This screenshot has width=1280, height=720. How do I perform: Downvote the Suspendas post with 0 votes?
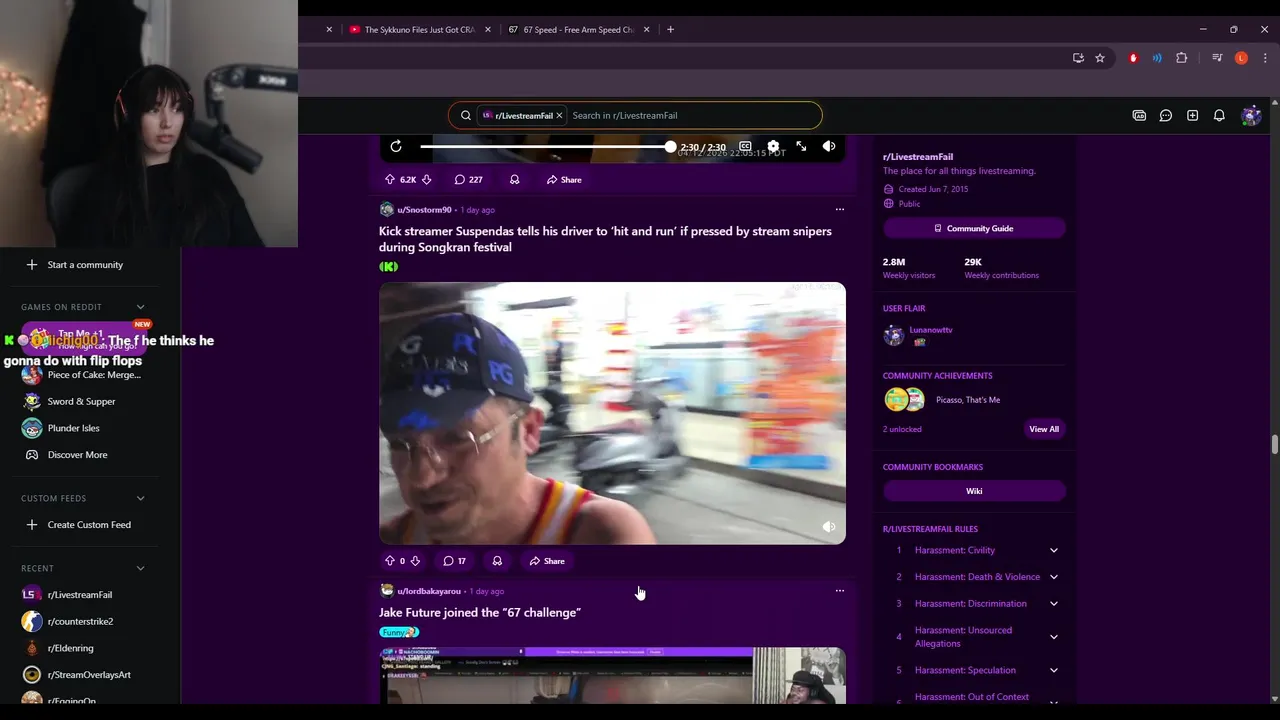(415, 561)
